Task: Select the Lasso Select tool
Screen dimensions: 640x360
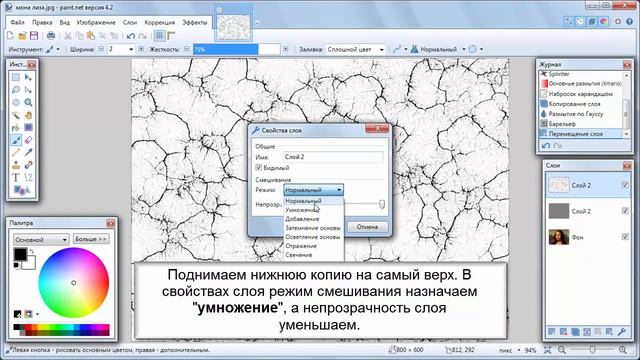Action: [16, 90]
